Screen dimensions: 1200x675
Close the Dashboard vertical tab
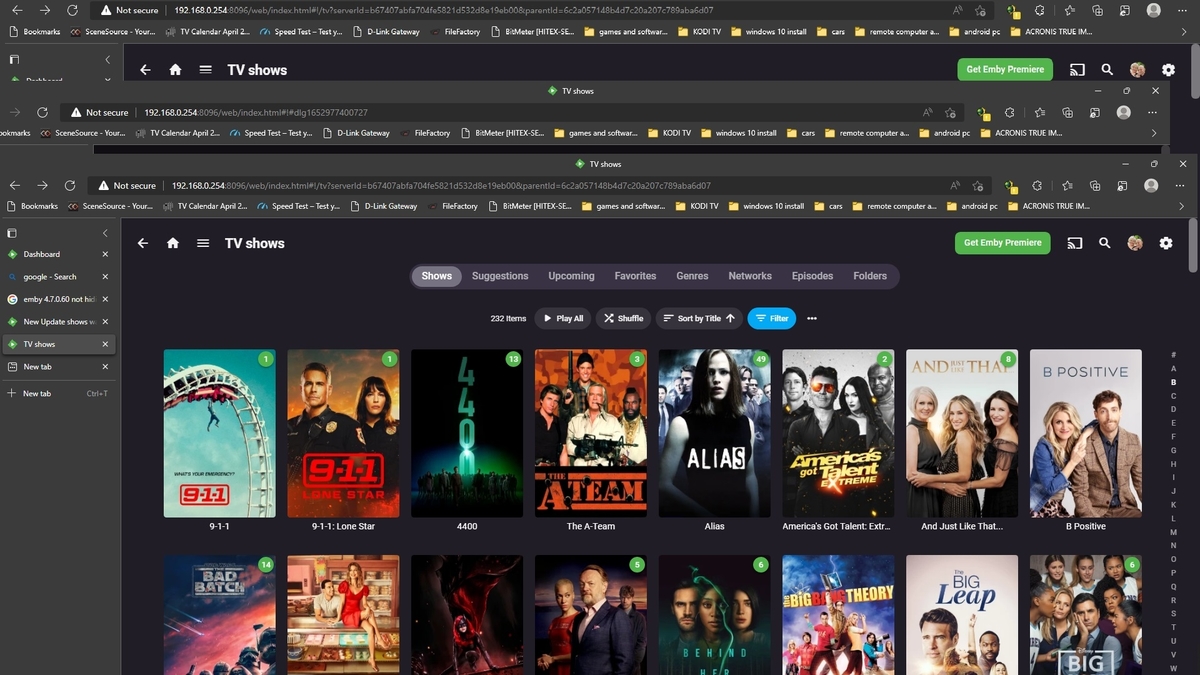[x=105, y=254]
